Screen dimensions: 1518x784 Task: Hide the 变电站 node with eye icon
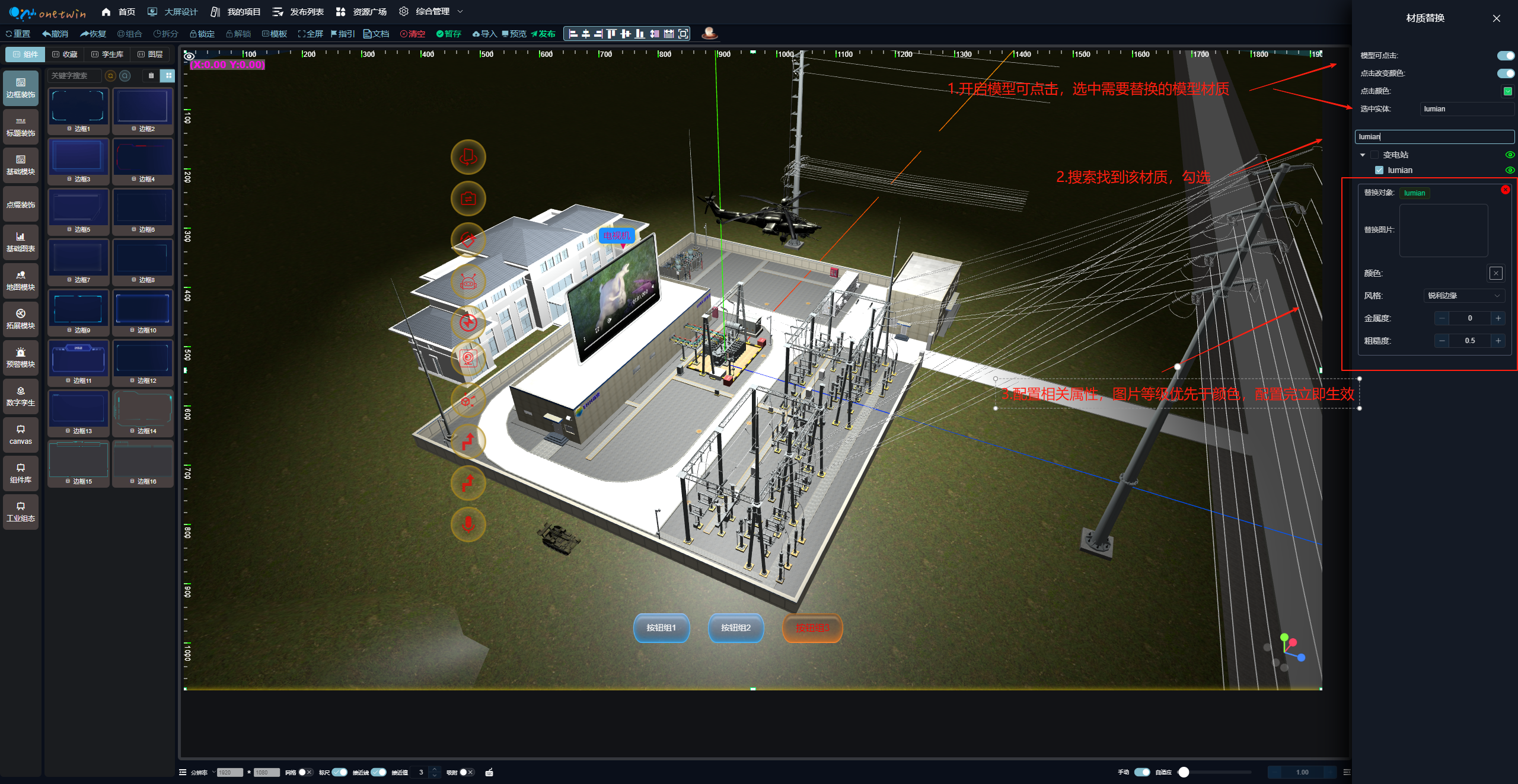click(x=1510, y=155)
